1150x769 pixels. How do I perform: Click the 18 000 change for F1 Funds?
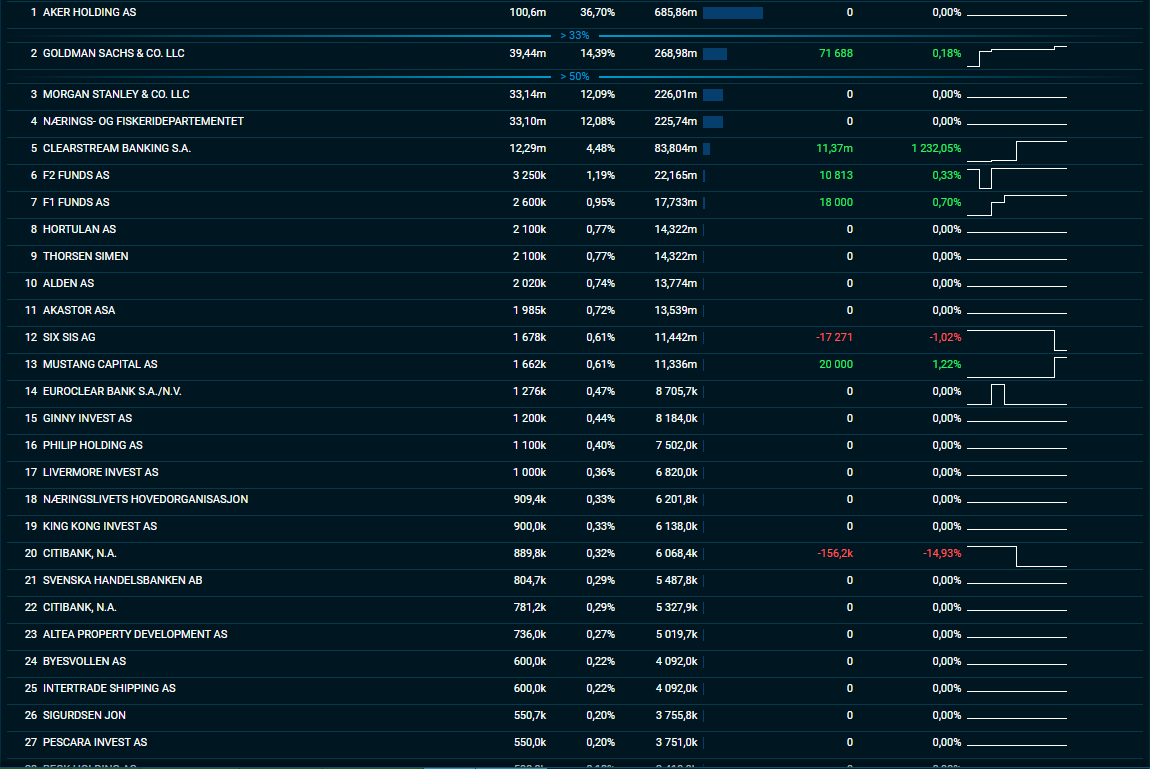(836, 203)
